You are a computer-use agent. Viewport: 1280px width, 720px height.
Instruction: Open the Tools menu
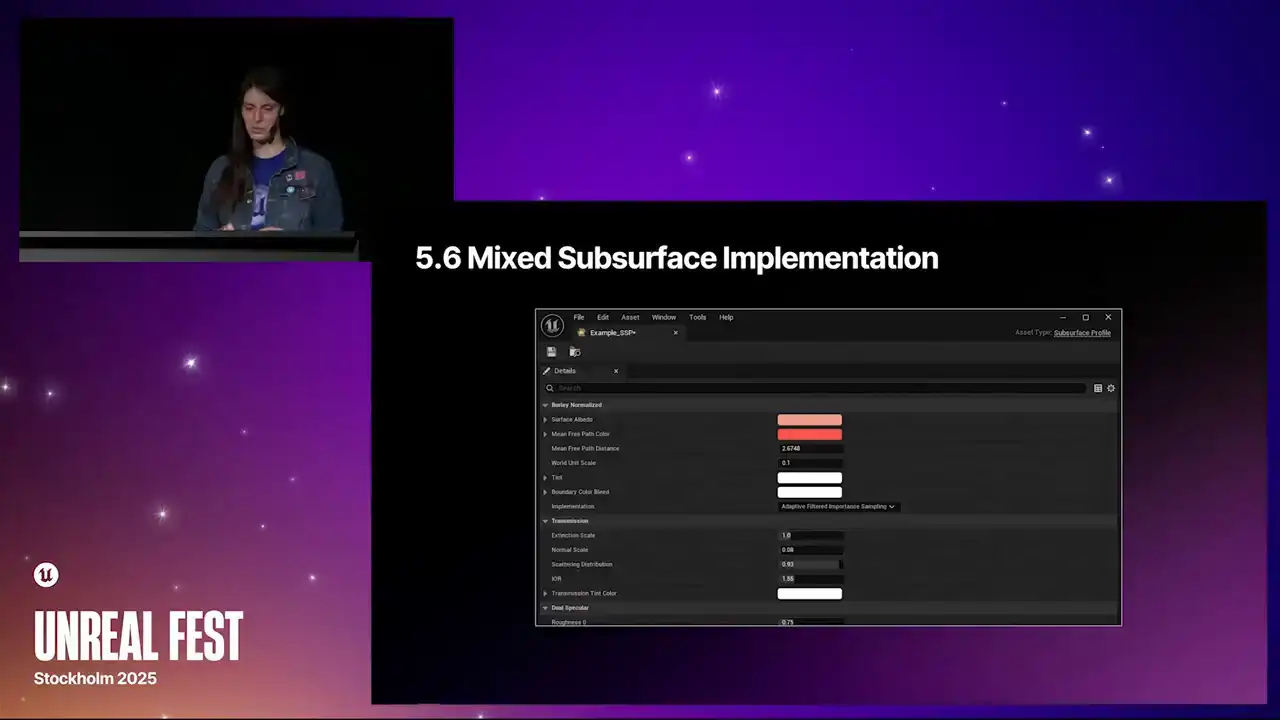click(x=697, y=317)
